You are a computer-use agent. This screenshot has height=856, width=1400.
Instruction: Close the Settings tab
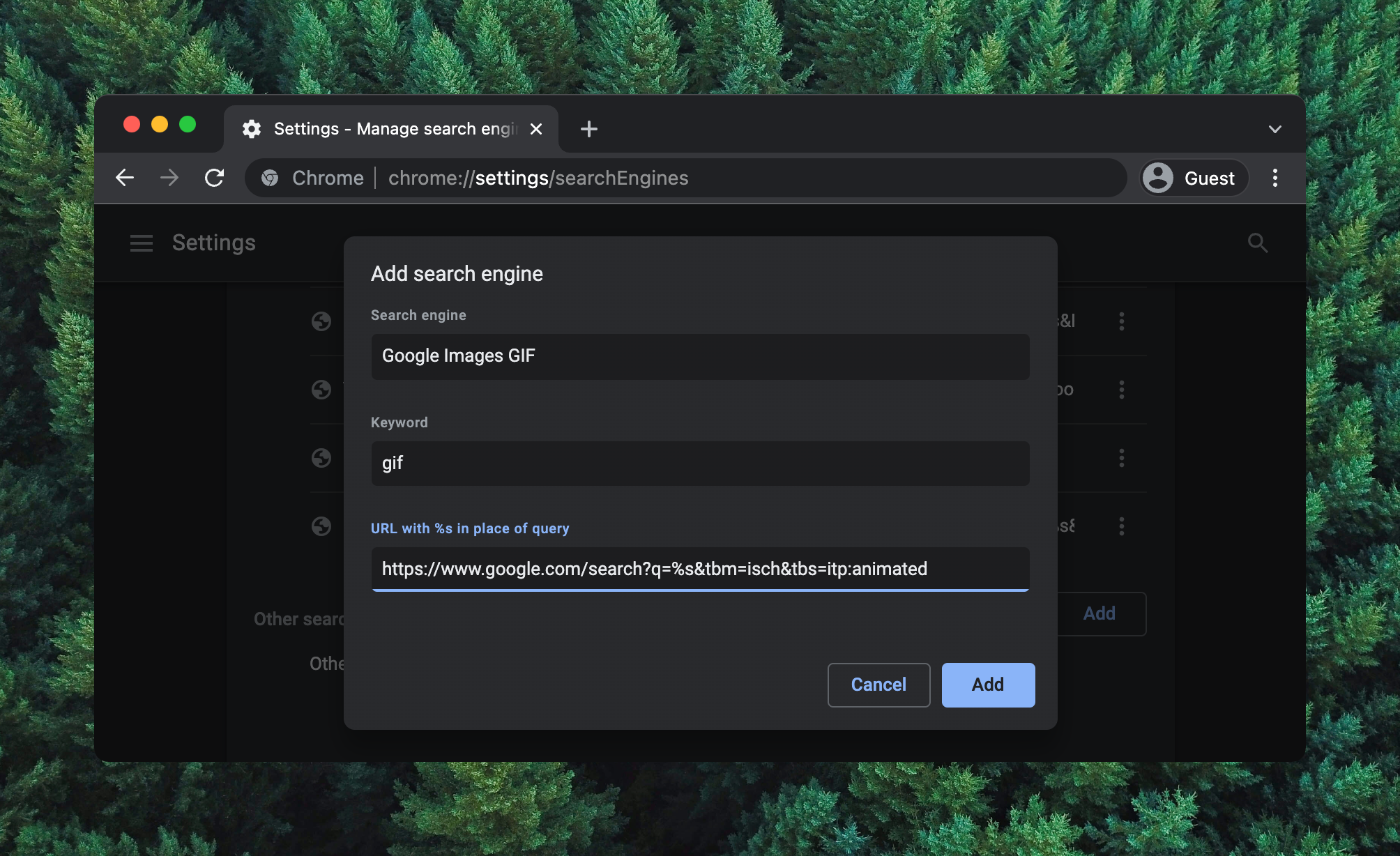click(536, 129)
